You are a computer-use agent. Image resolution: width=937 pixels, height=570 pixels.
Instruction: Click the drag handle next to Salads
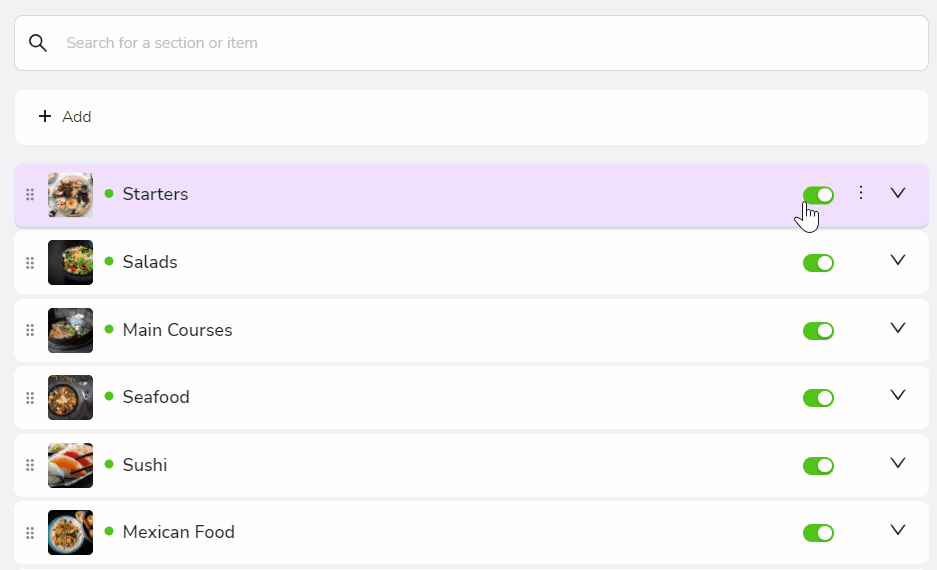30,263
